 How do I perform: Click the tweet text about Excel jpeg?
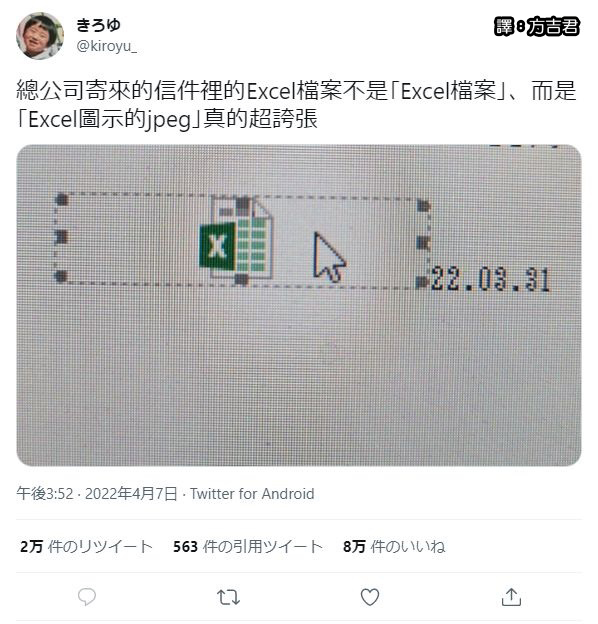coord(296,105)
